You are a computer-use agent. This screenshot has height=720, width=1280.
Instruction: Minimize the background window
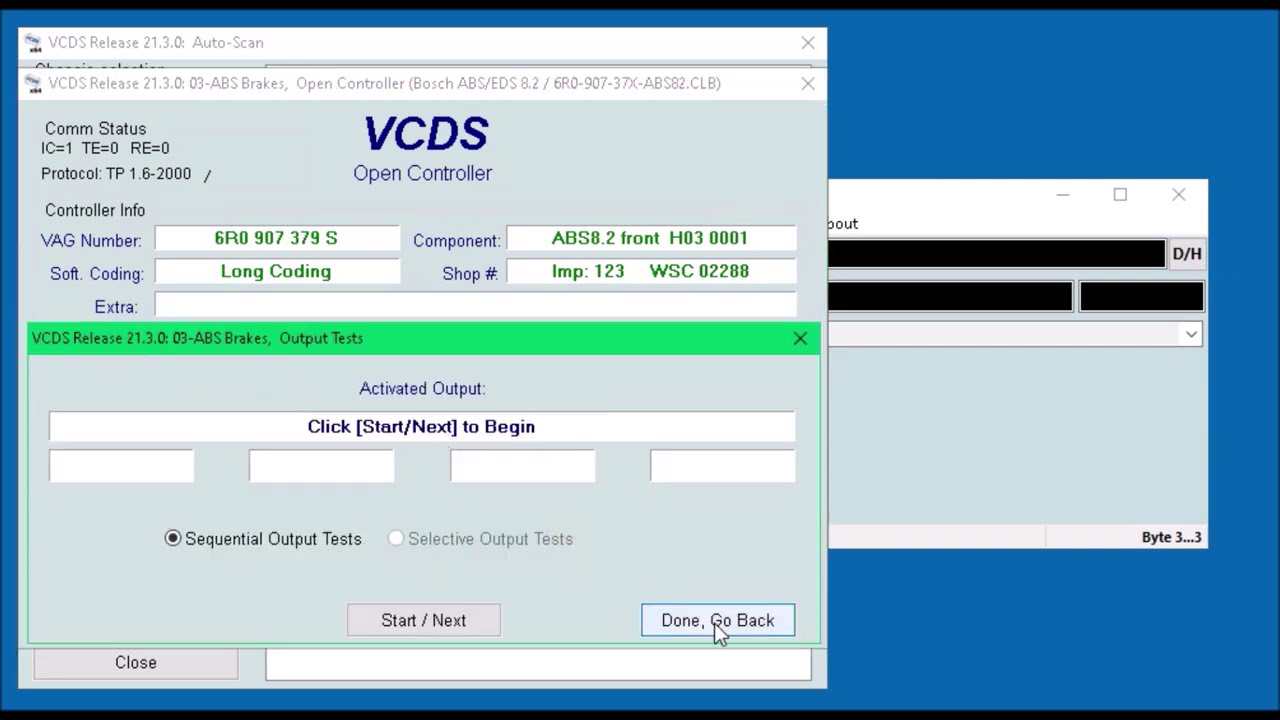(1062, 195)
